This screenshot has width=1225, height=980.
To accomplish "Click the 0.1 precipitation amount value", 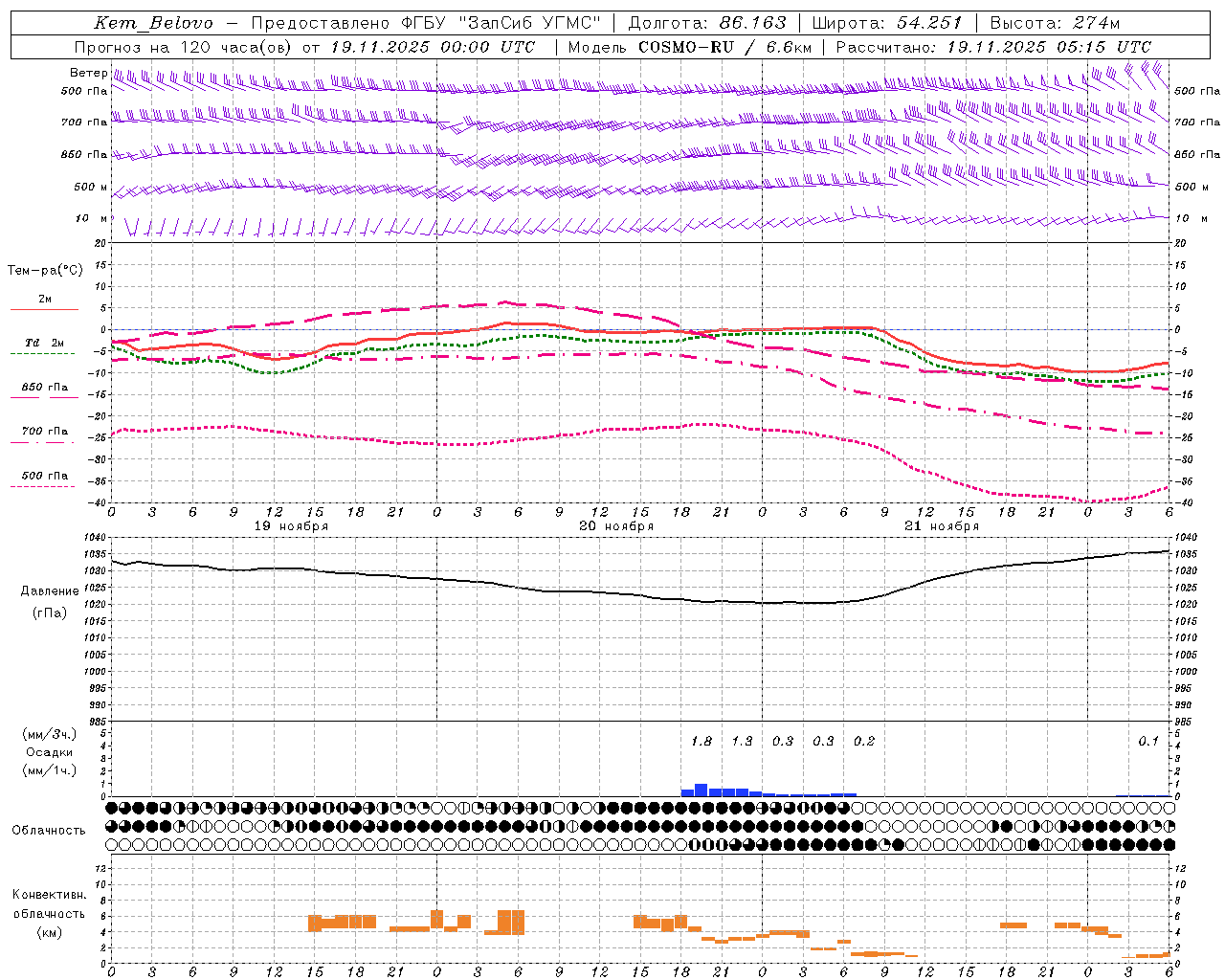I will (1148, 741).
